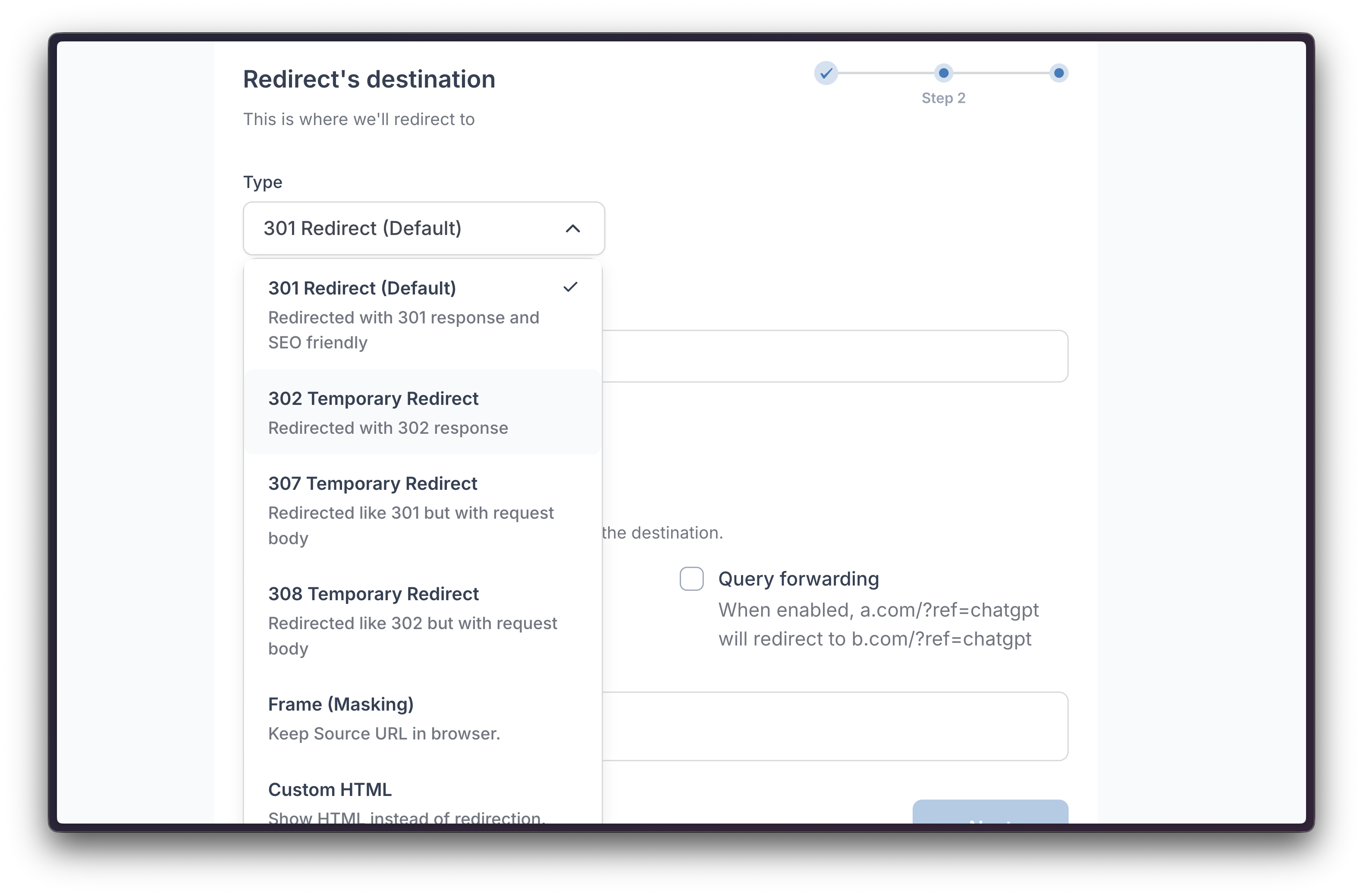The height and width of the screenshot is (896, 1363).
Task: Open the Type selector
Action: 424,228
